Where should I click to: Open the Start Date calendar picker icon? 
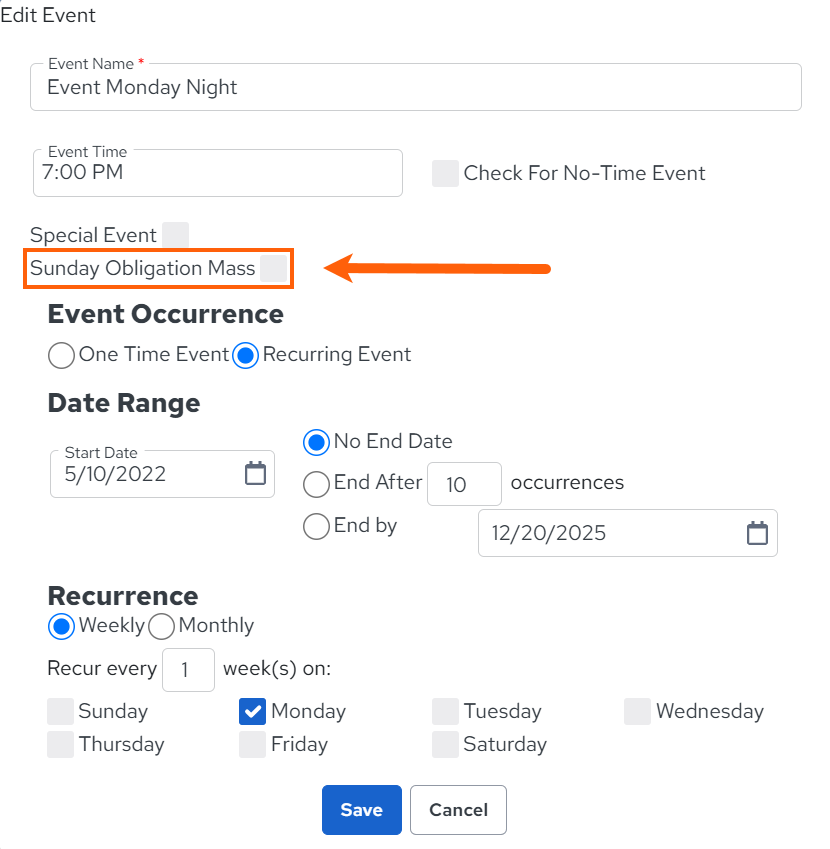point(255,473)
